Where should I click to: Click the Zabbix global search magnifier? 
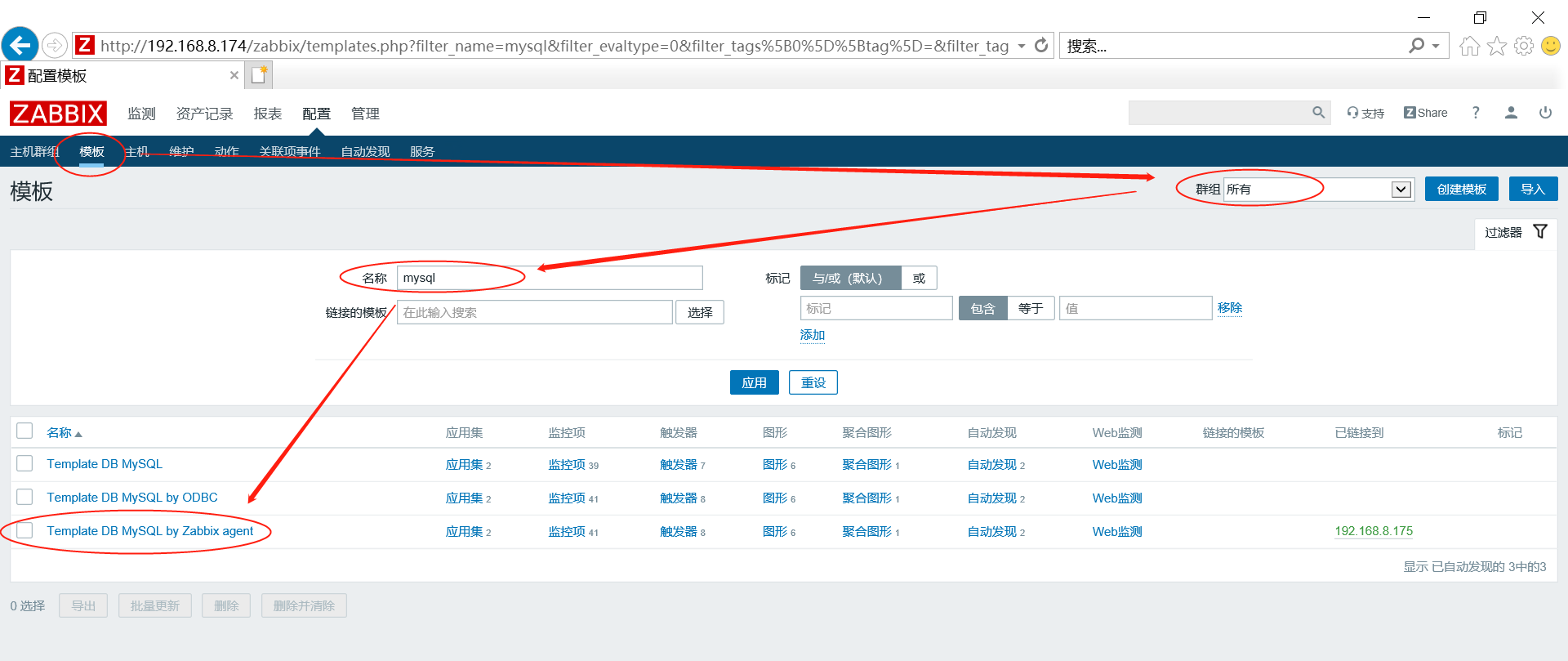coord(1318,113)
